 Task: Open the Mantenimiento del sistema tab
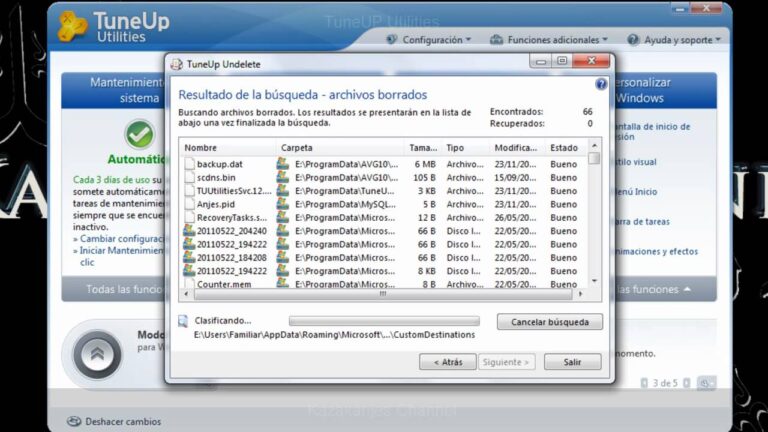coord(113,90)
